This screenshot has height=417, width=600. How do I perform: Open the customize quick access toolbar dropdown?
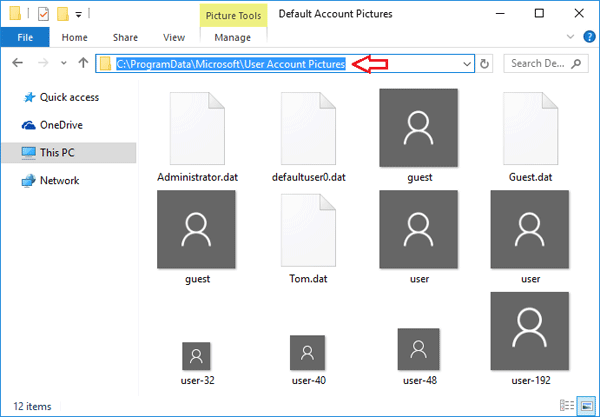[x=79, y=15]
